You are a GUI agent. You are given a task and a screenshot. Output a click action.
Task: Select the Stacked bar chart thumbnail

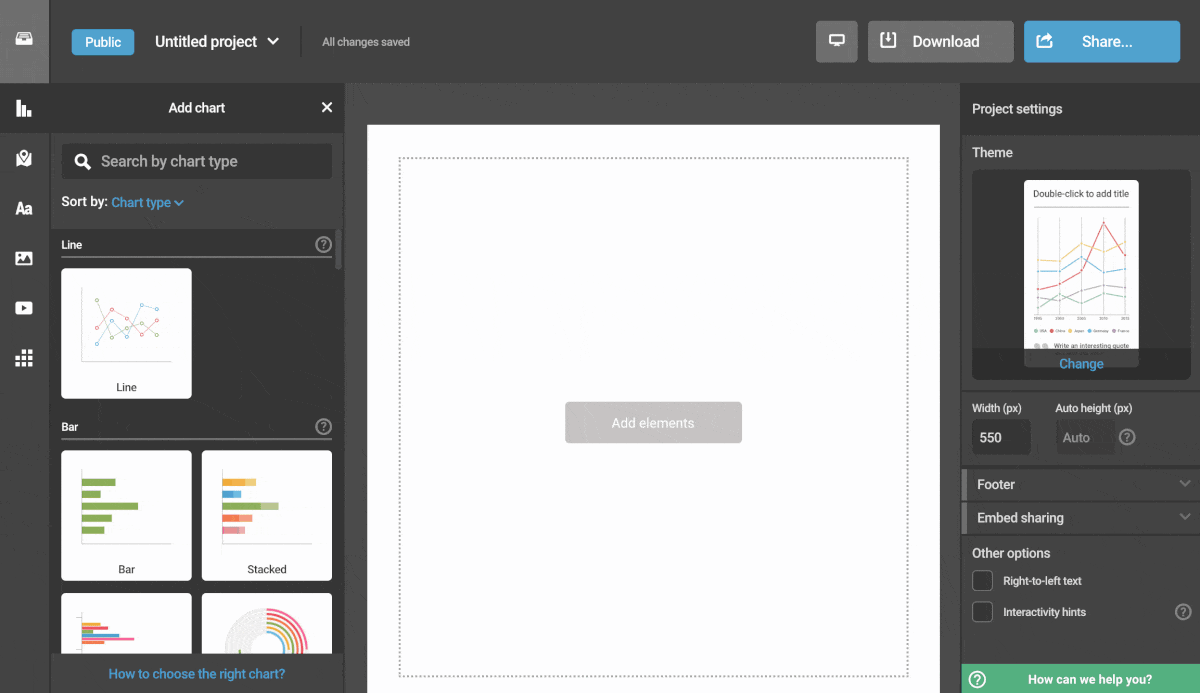pos(267,515)
